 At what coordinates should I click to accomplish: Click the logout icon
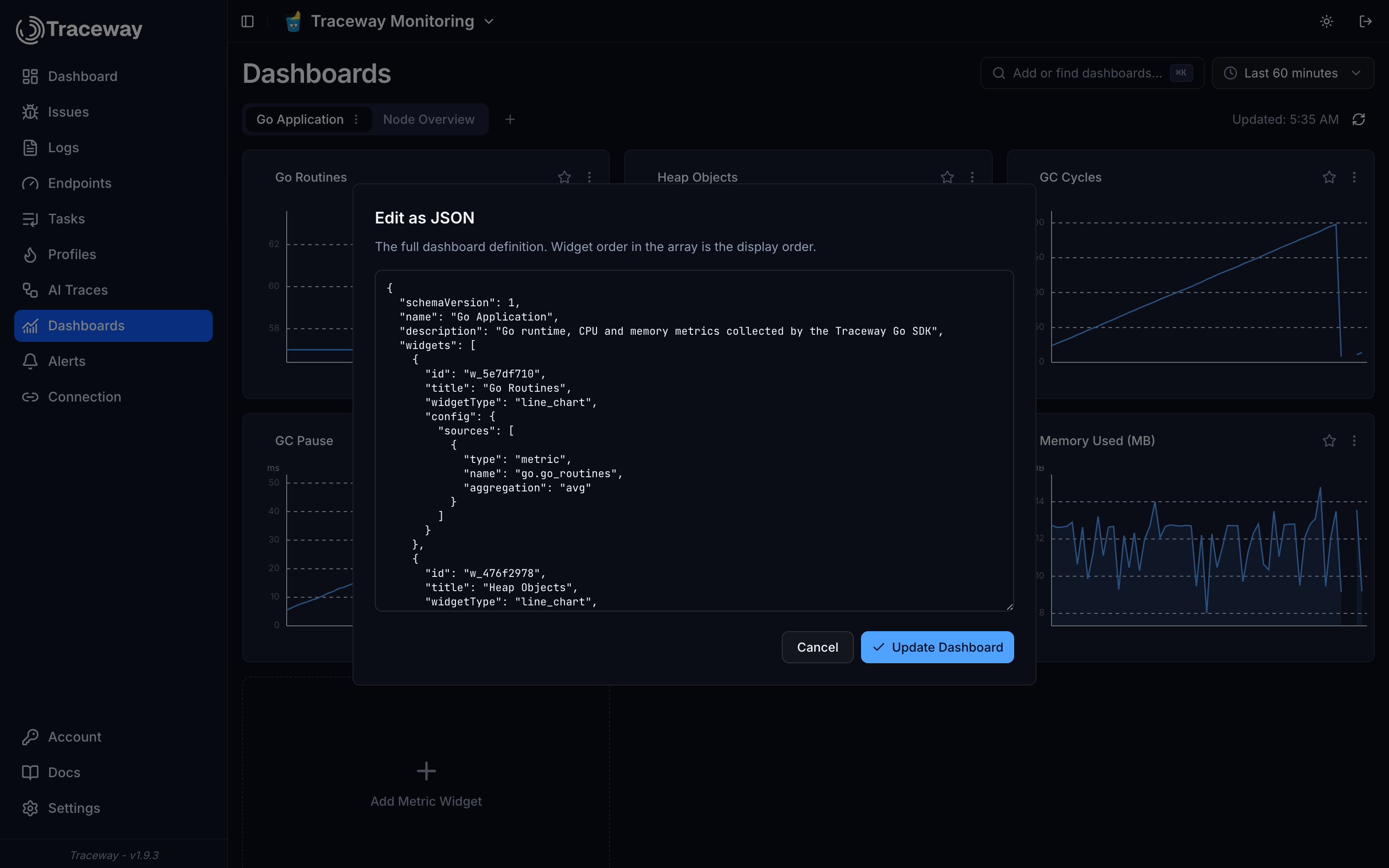[x=1365, y=21]
